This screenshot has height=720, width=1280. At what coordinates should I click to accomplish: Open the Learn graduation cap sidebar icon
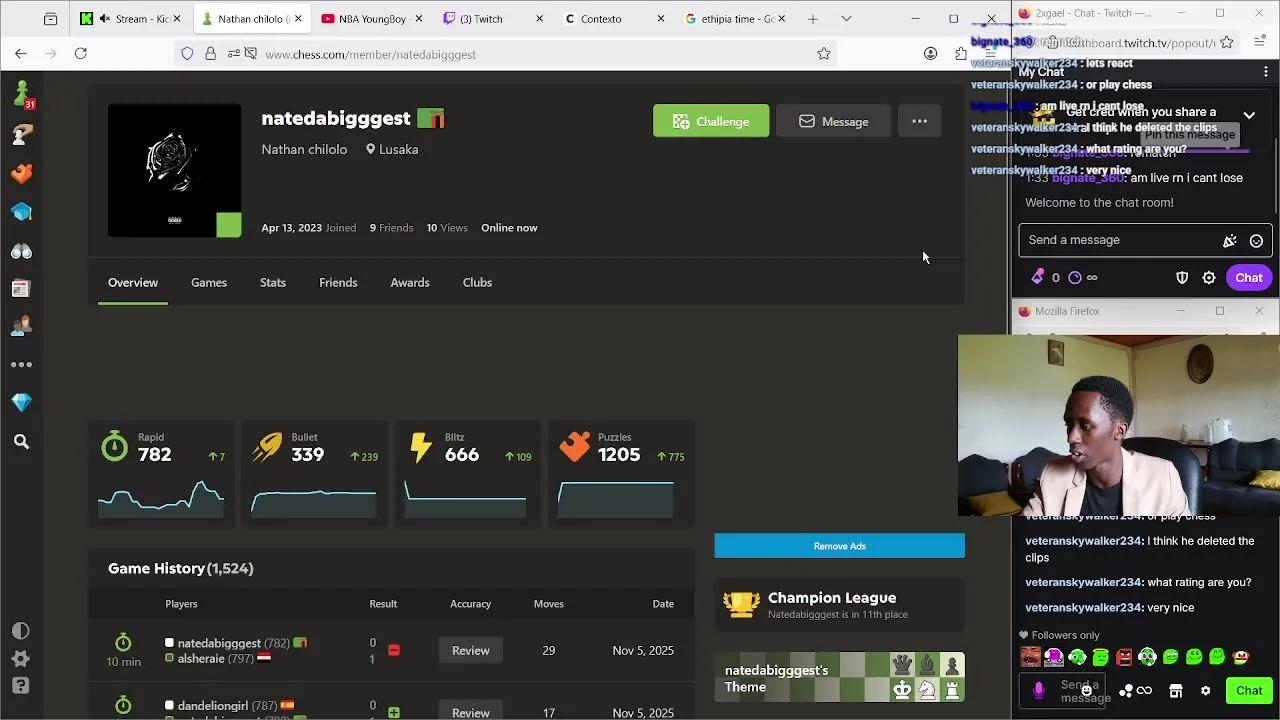21,212
